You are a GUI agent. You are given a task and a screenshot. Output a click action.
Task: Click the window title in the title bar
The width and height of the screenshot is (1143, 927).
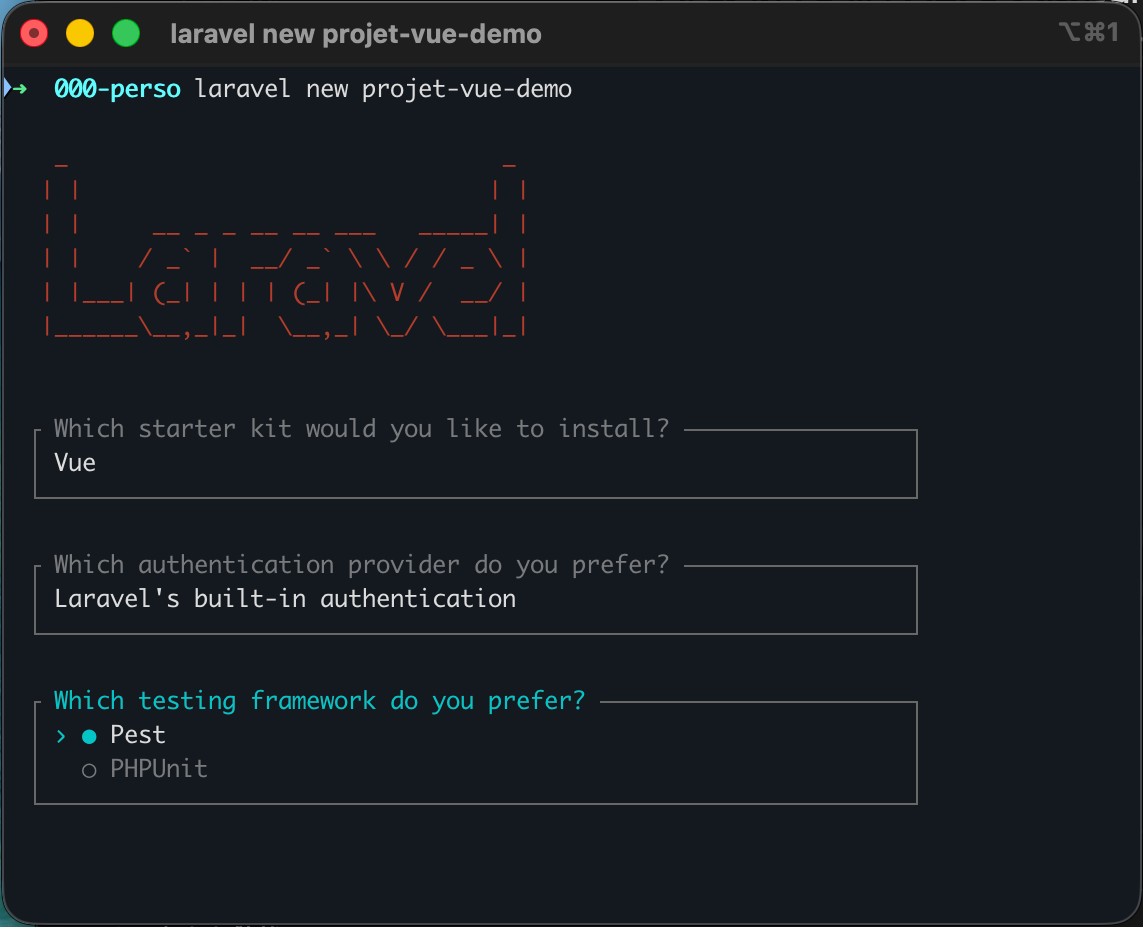coord(355,34)
